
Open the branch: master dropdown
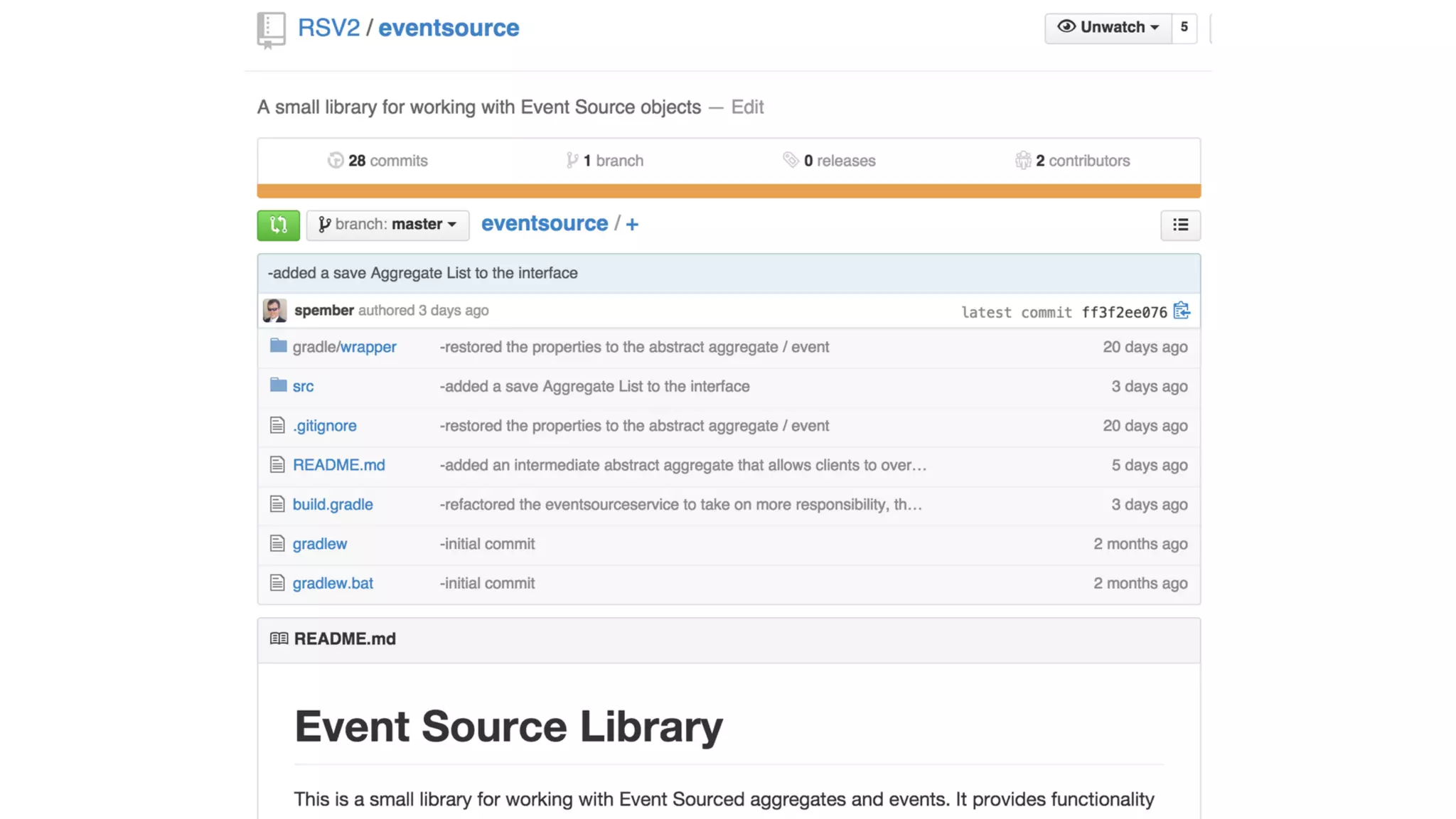click(387, 225)
